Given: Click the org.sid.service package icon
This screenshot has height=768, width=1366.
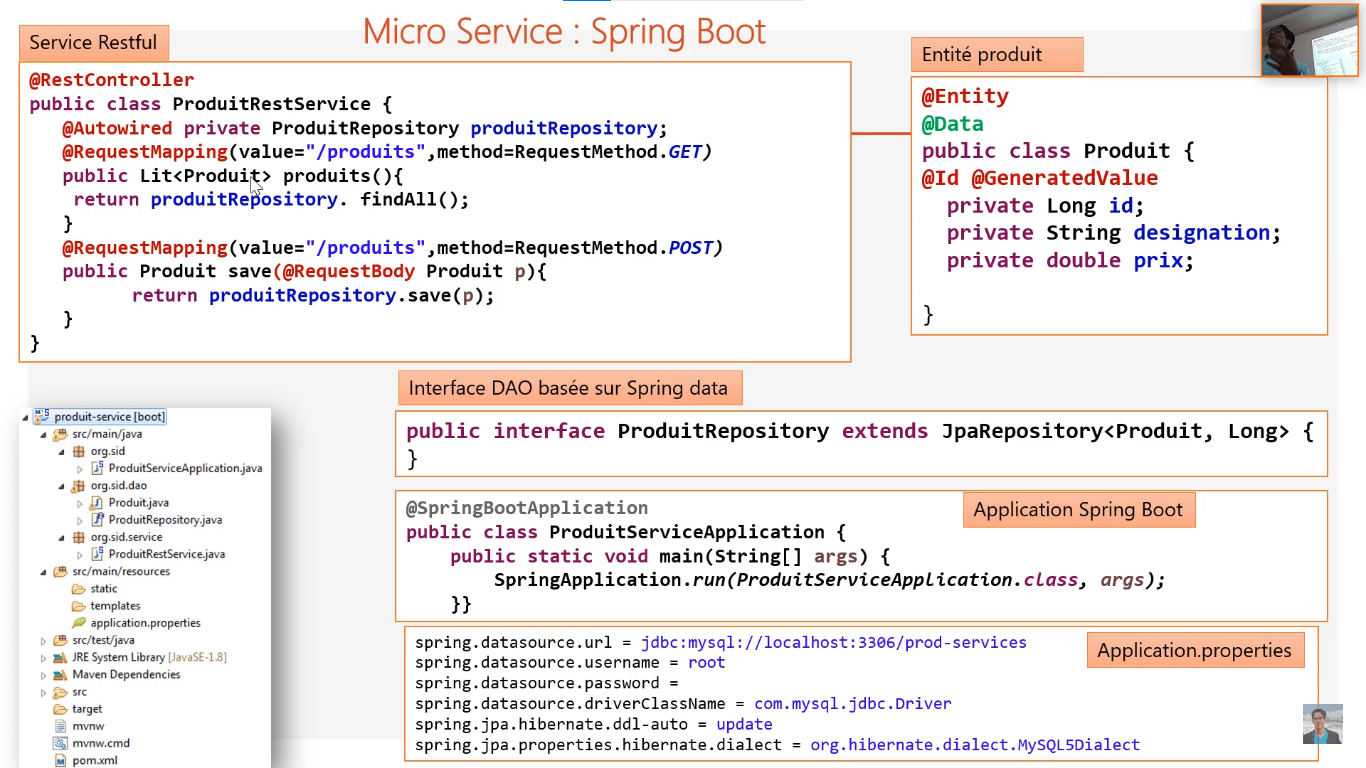Looking at the screenshot, I should 79,537.
